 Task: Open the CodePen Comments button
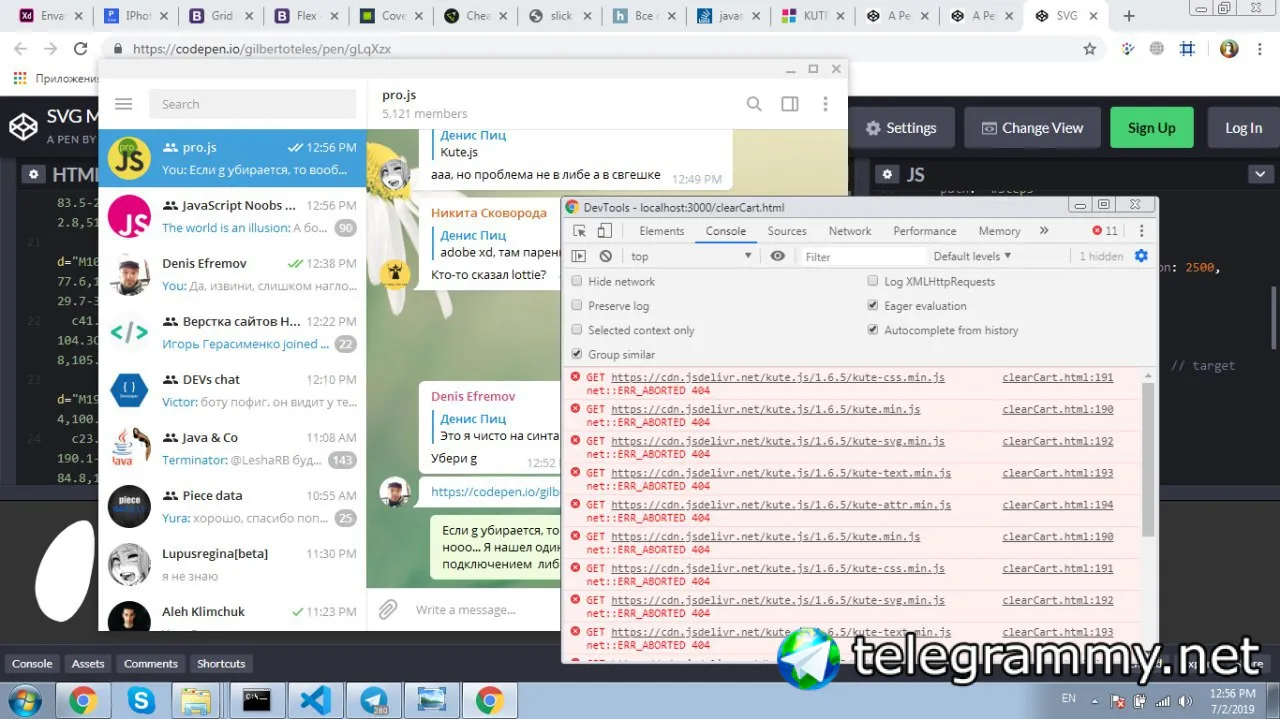tap(151, 663)
